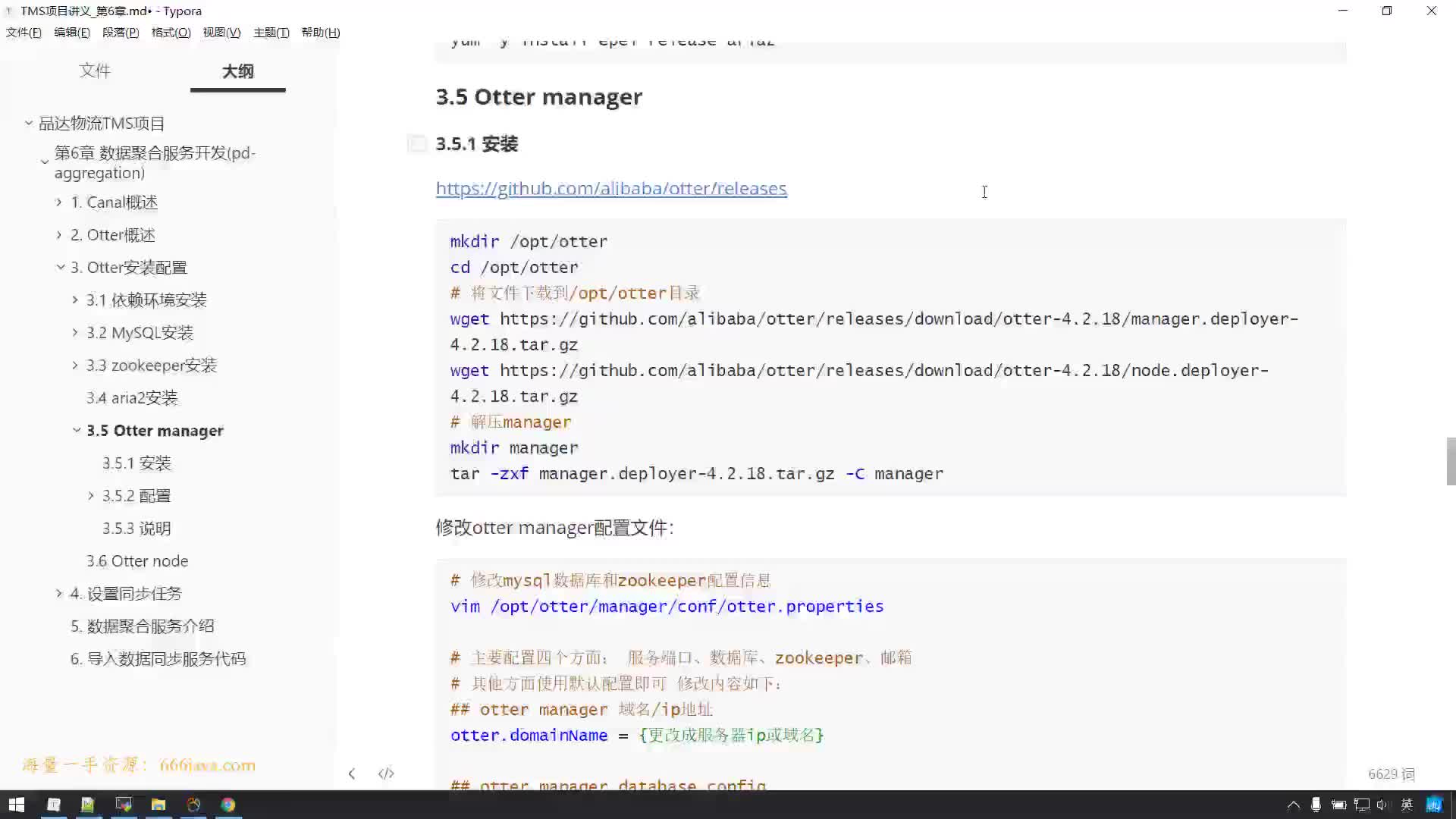This screenshot has width=1456, height=819.
Task: Collapse the 3.5 Otter manager node
Action: [76, 430]
